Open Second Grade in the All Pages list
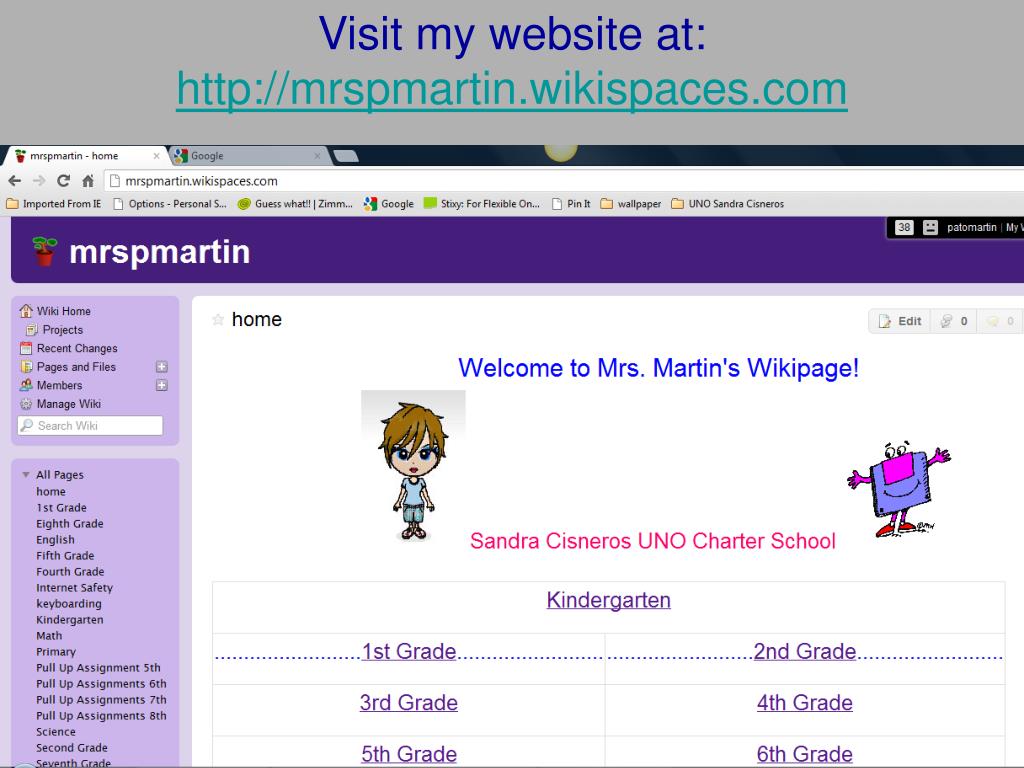The width and height of the screenshot is (1024, 768). 72,748
